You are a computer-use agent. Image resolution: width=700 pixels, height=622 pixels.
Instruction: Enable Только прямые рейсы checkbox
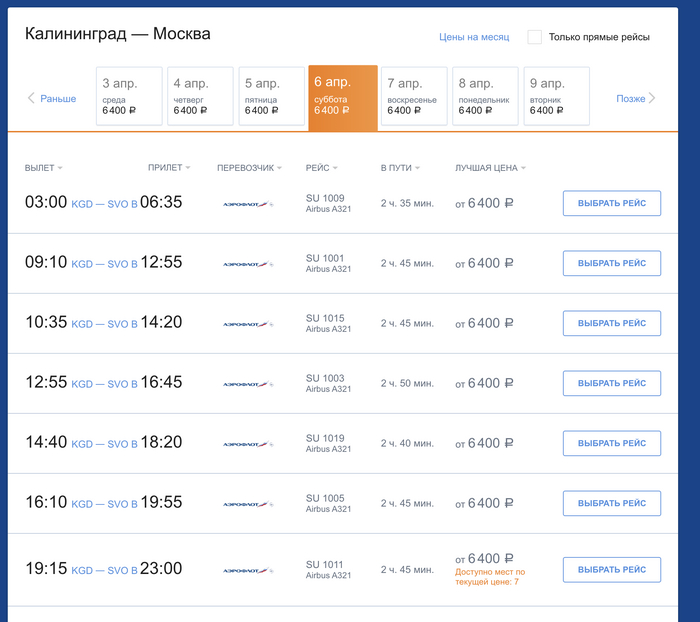pos(535,37)
